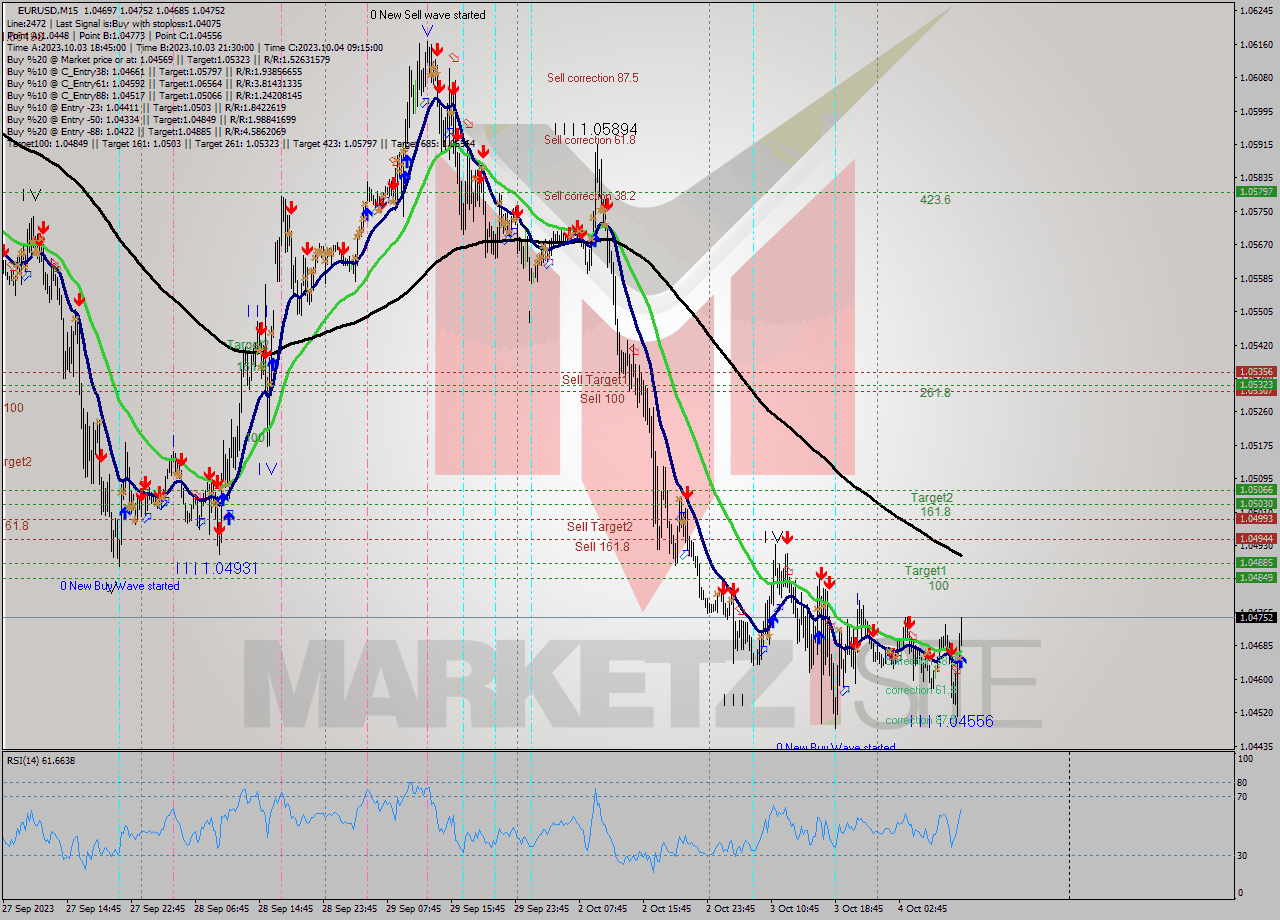Click the green '423.6' Fibonacci label
1280x920 pixels.
[935, 200]
